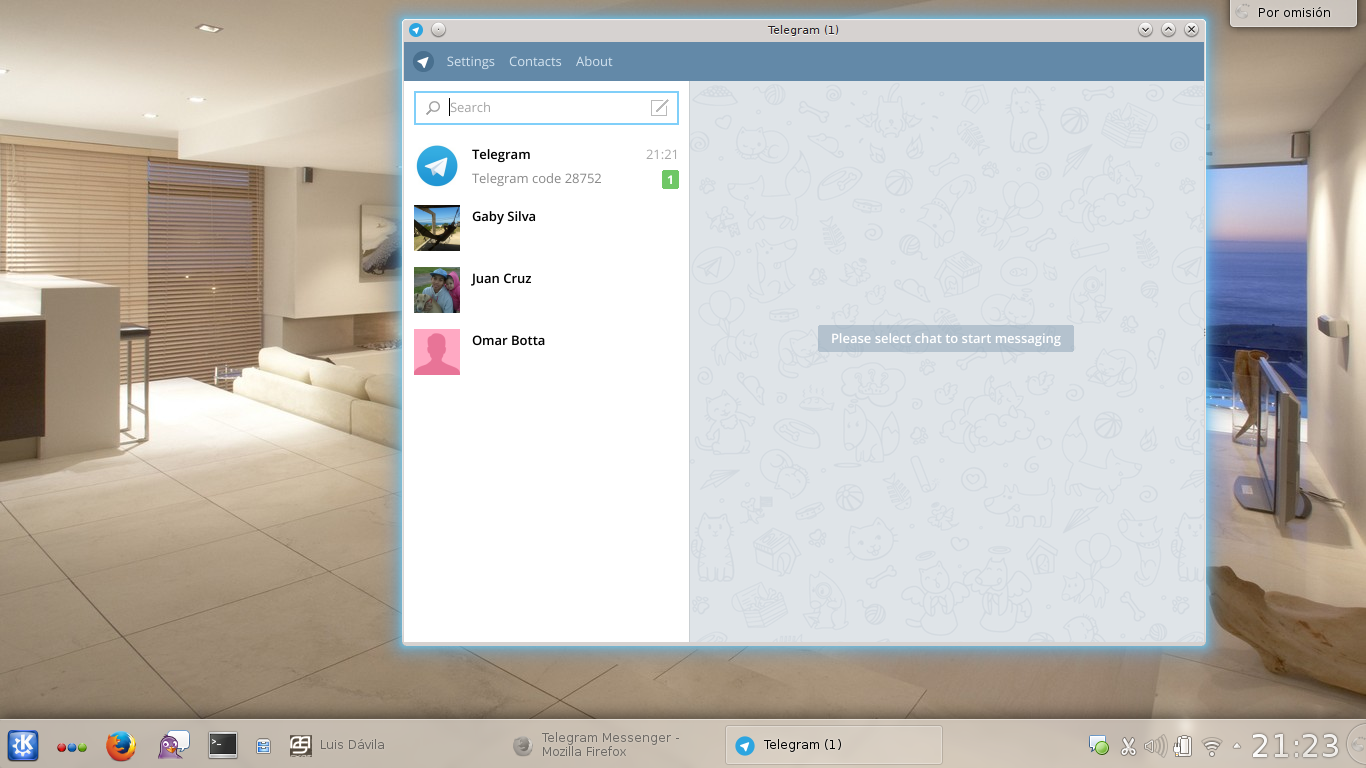
Task: Click Omar Botta's pink placeholder avatar
Action: (x=437, y=352)
